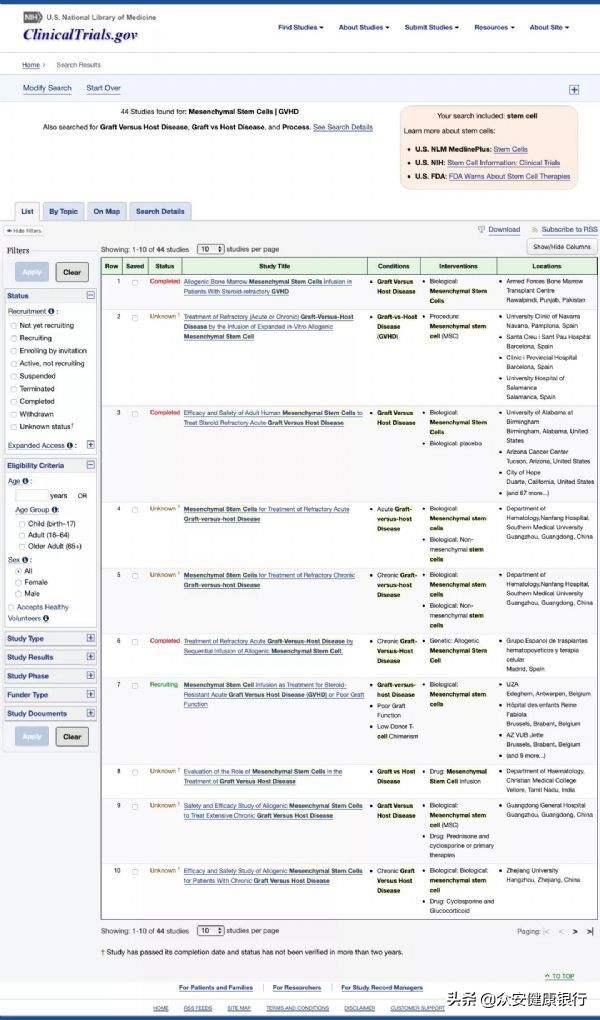Image resolution: width=600 pixels, height=1020 pixels.
Task: Check the Withdrawn status filter
Action: tap(14, 414)
